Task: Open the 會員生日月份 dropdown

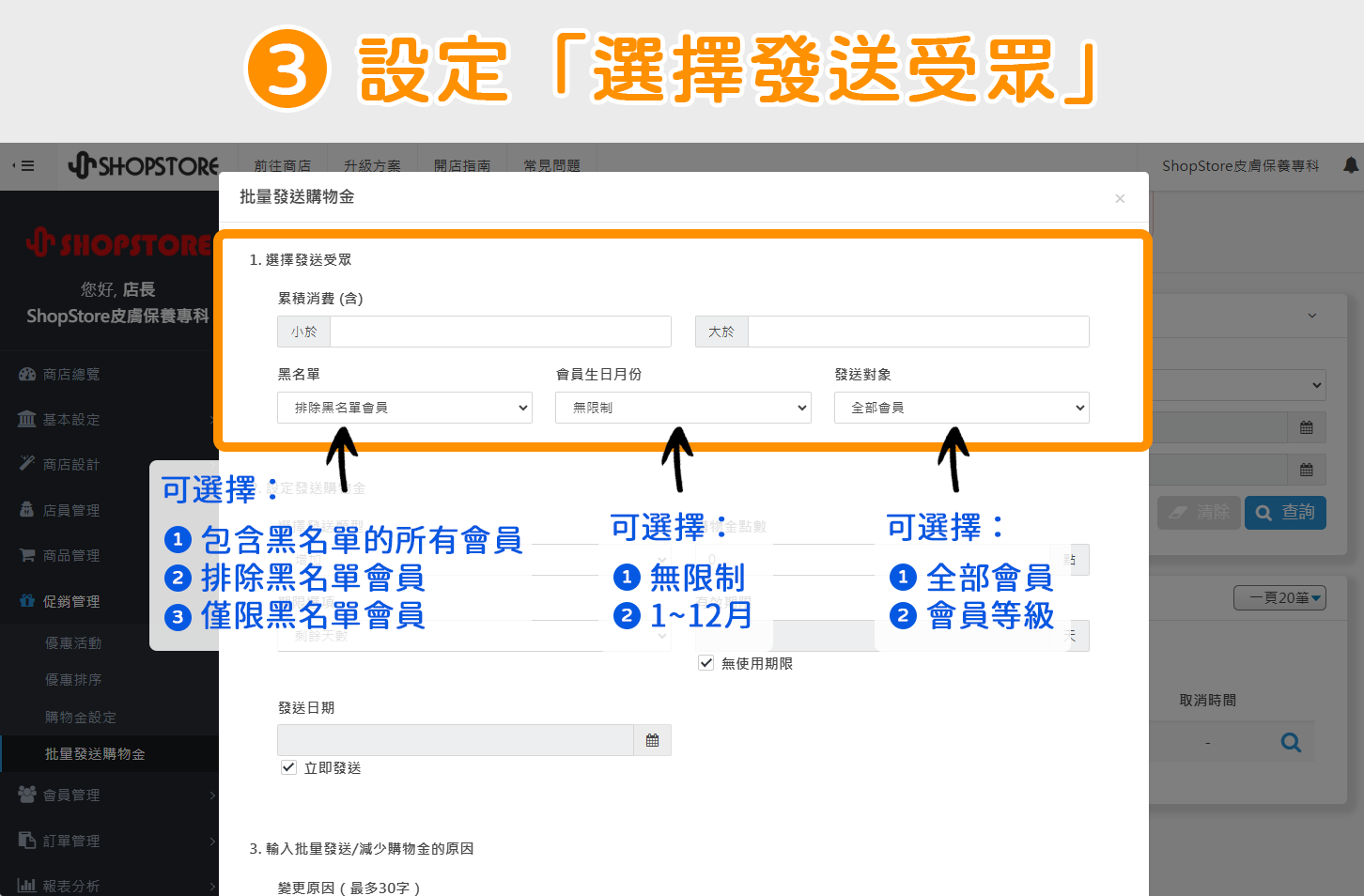Action: pos(683,408)
